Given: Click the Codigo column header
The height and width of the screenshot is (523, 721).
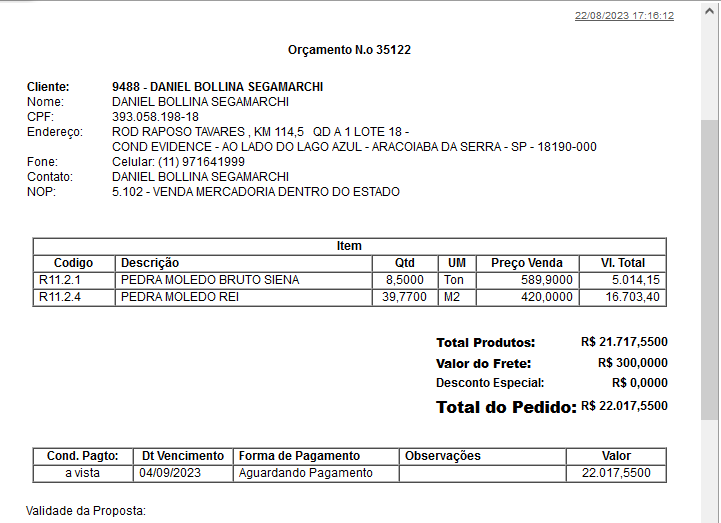Looking at the screenshot, I should pos(74,263).
